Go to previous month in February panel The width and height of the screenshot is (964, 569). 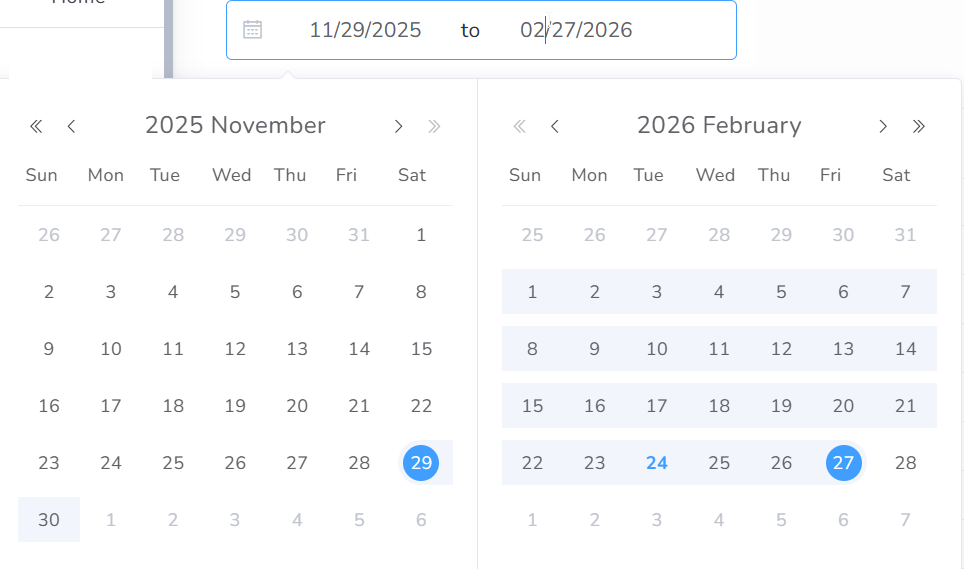555,126
